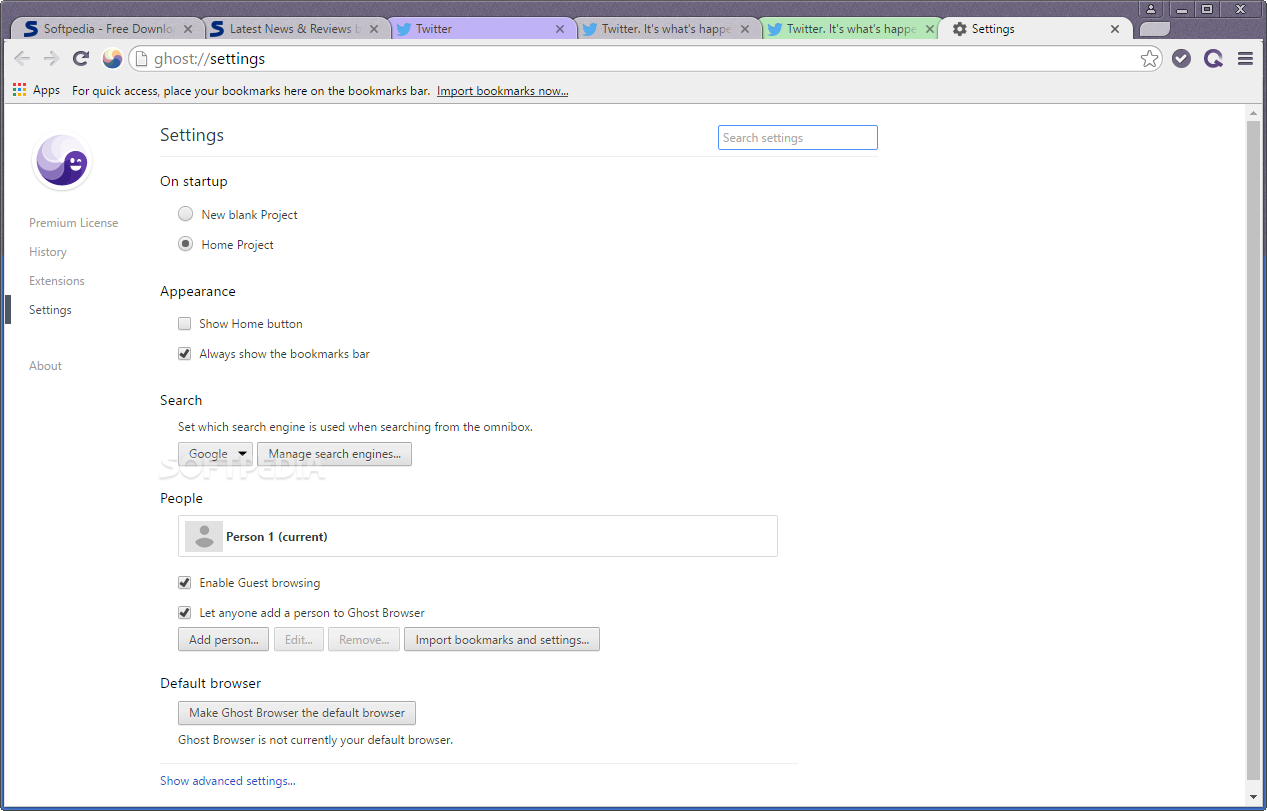This screenshot has width=1267, height=811.
Task: Enable Show Home button checkbox
Action: click(x=184, y=323)
